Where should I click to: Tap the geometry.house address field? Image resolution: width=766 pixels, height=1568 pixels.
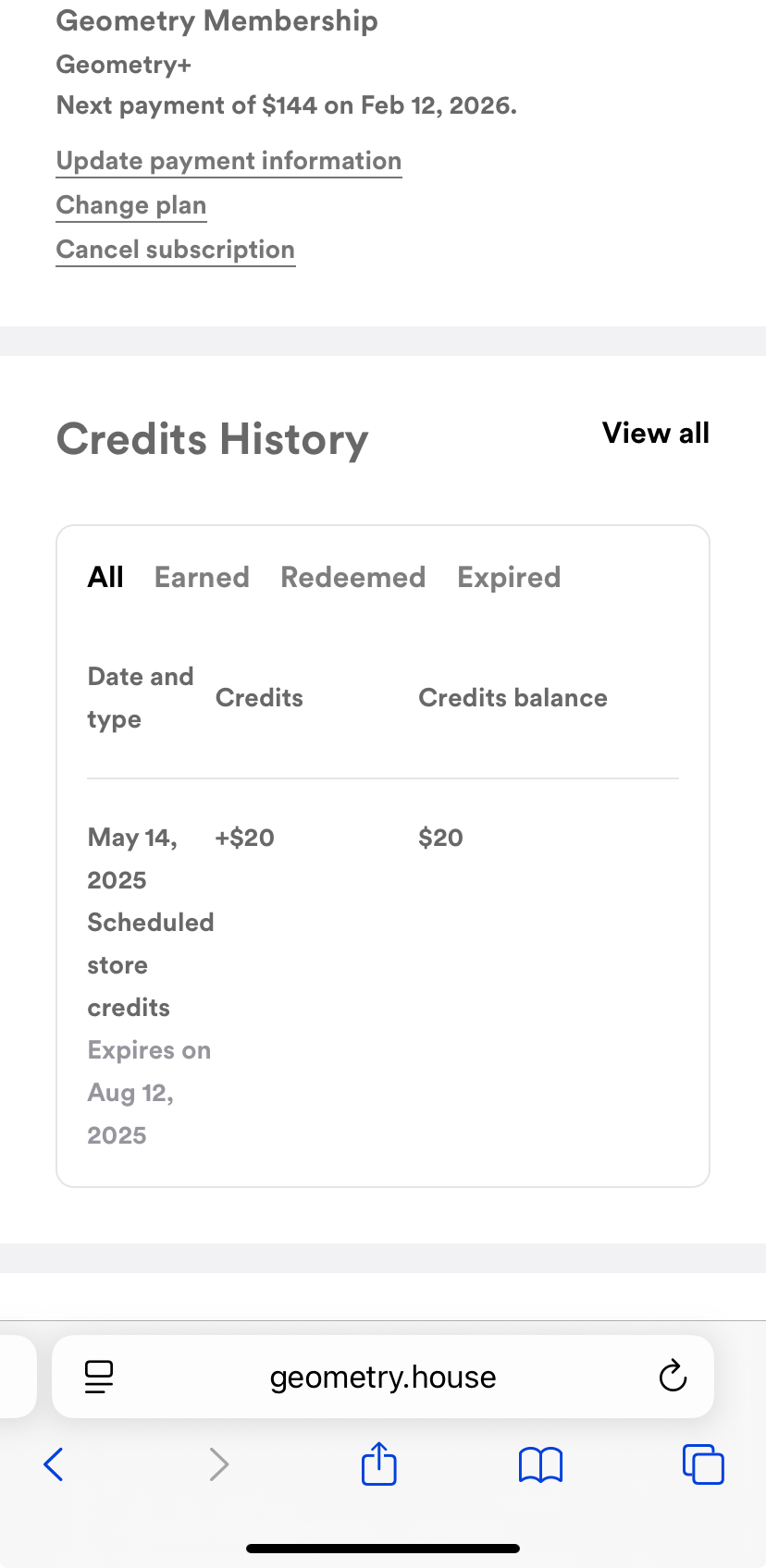pos(383,1377)
